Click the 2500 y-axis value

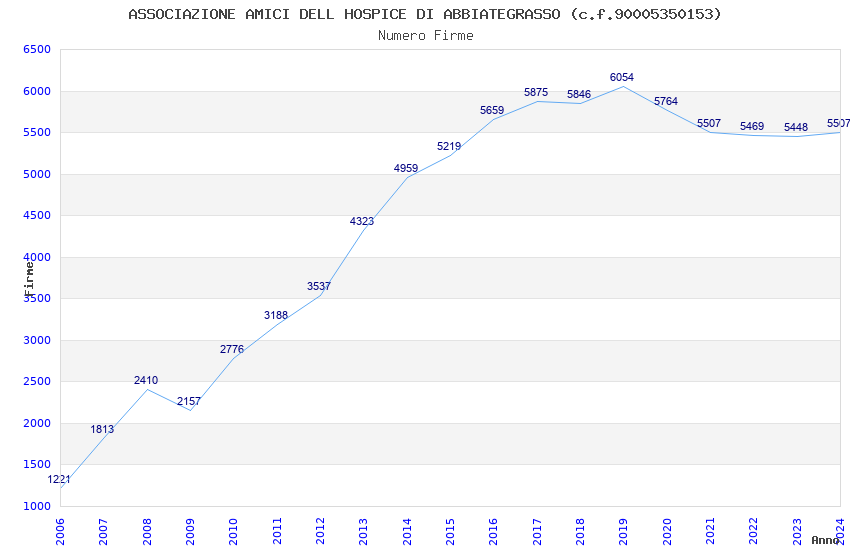(37, 381)
